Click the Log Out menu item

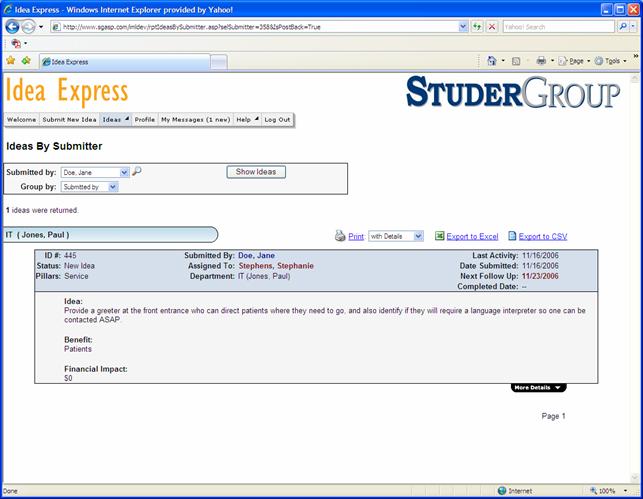(277, 120)
